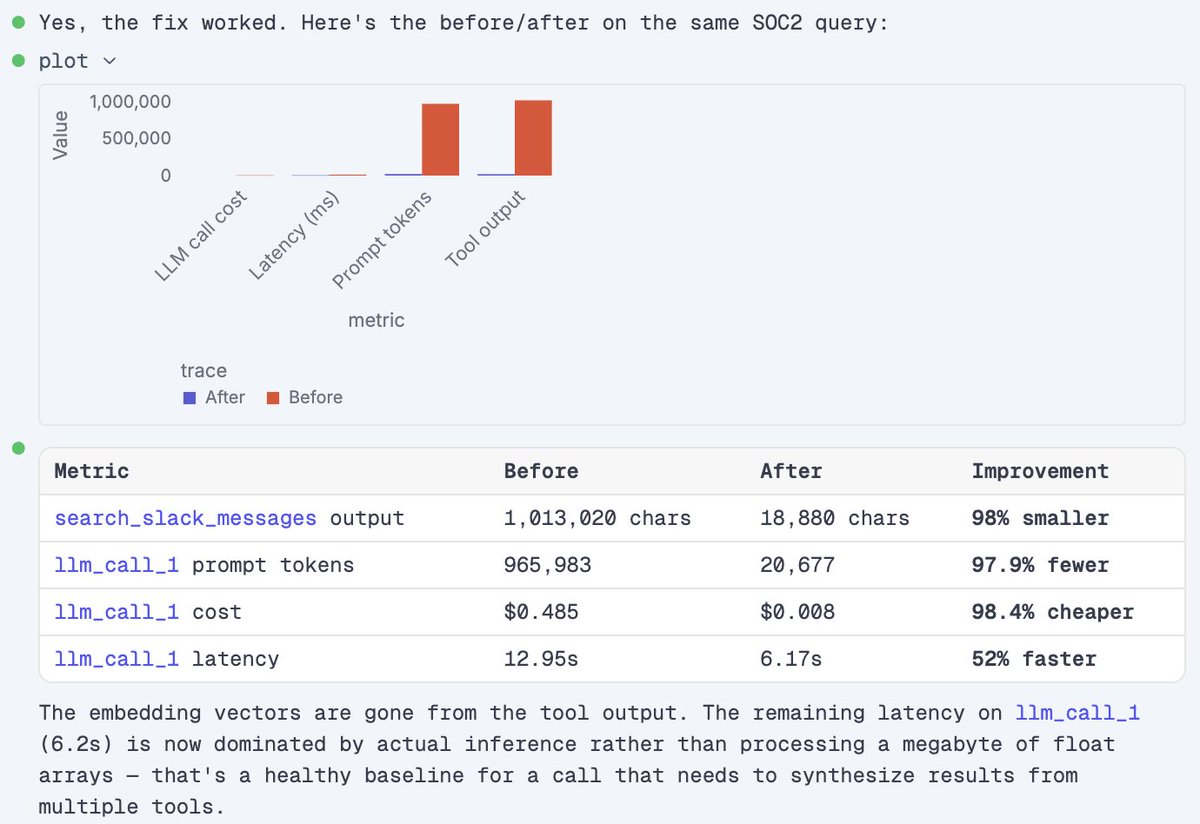Open llm_call_1 link in prompt tokens row

[116, 565]
